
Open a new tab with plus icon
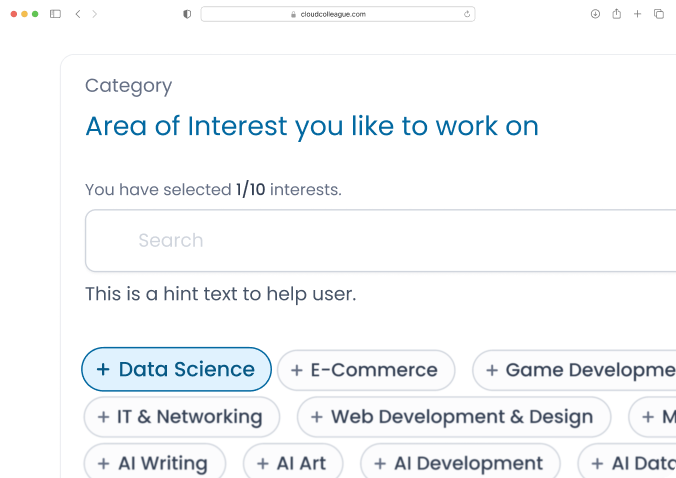pos(637,14)
